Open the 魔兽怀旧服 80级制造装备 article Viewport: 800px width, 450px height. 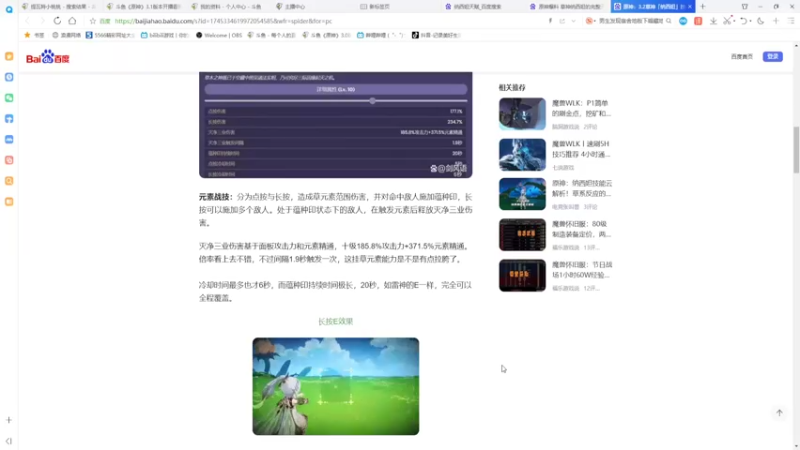[556, 235]
